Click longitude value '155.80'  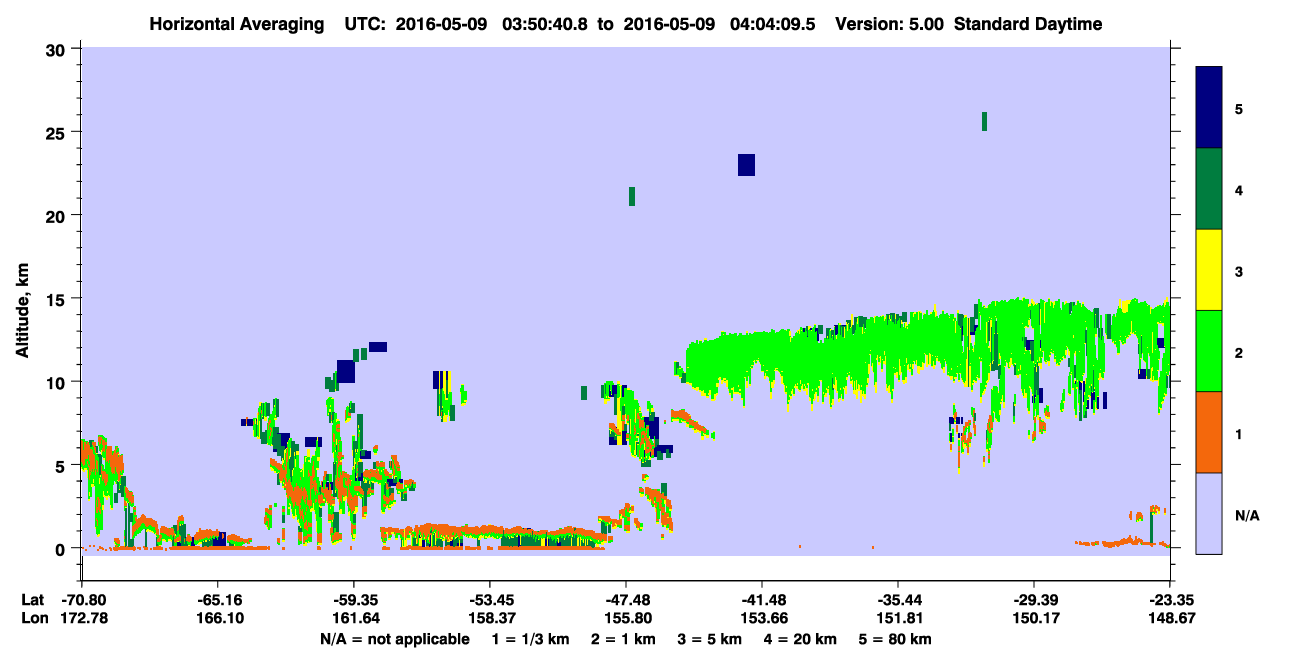pyautogui.click(x=626, y=618)
